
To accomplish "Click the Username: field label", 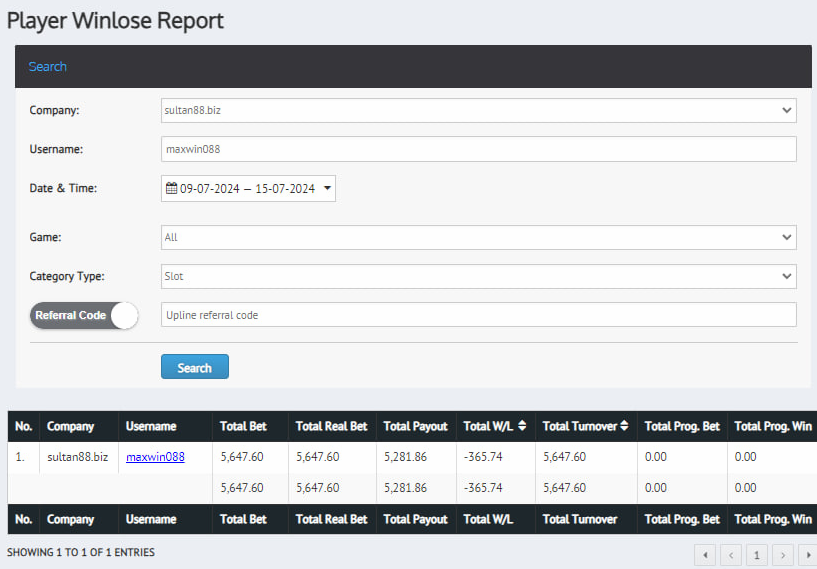I will (56, 149).
